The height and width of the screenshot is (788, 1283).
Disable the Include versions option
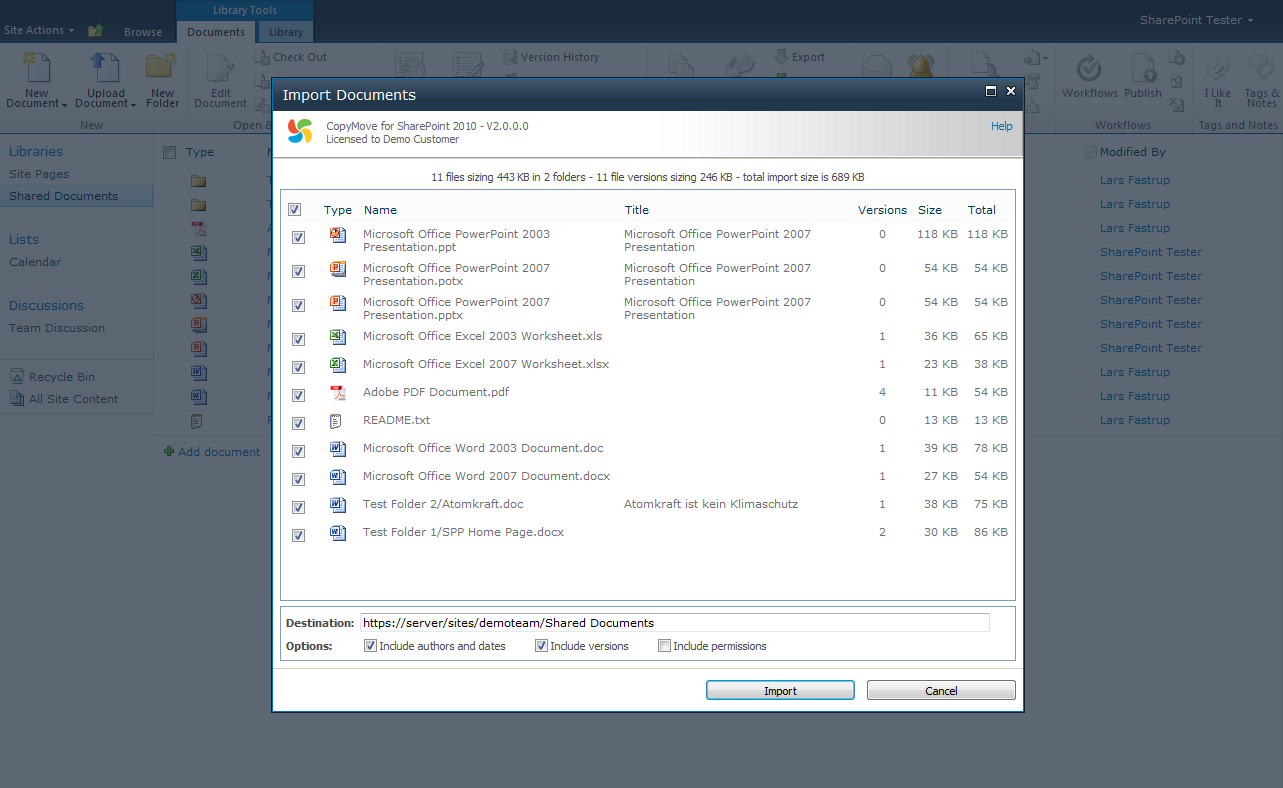542,646
